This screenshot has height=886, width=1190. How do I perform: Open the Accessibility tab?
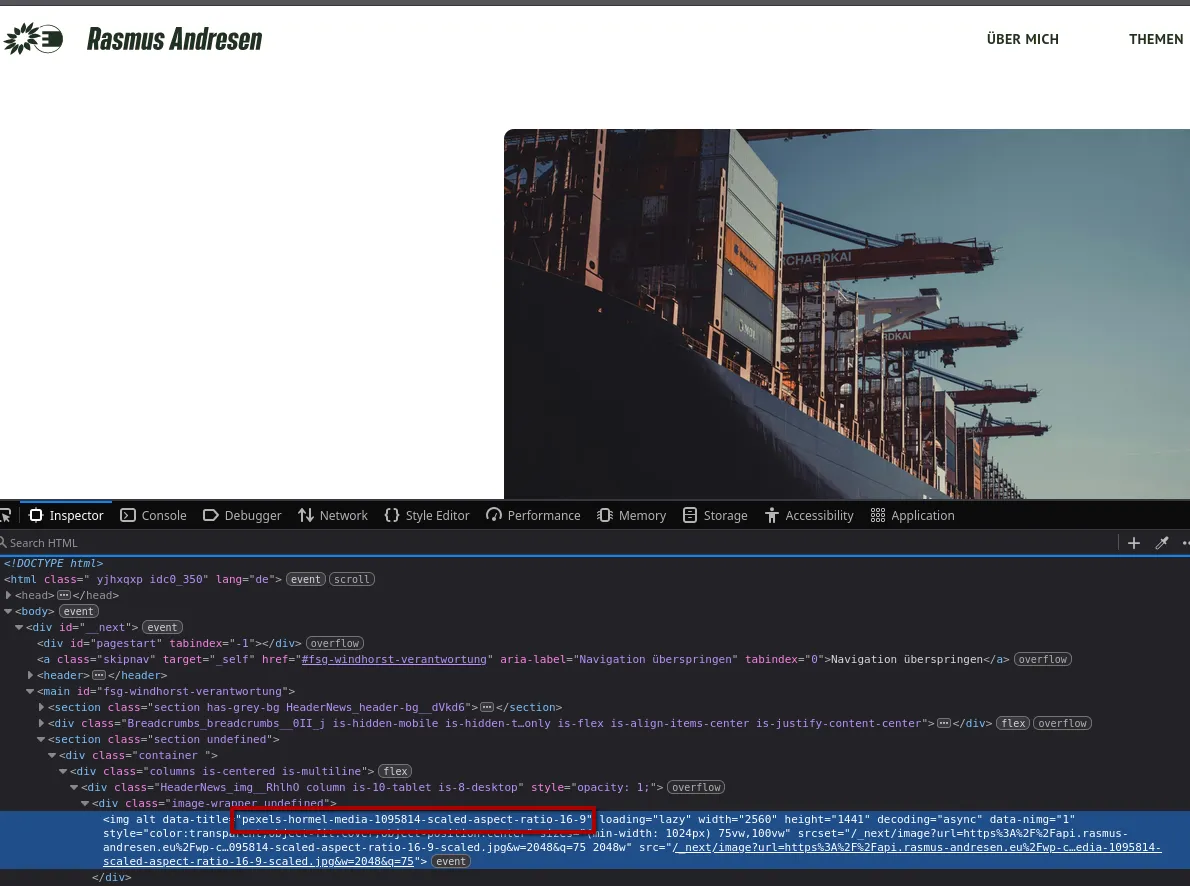click(x=809, y=516)
